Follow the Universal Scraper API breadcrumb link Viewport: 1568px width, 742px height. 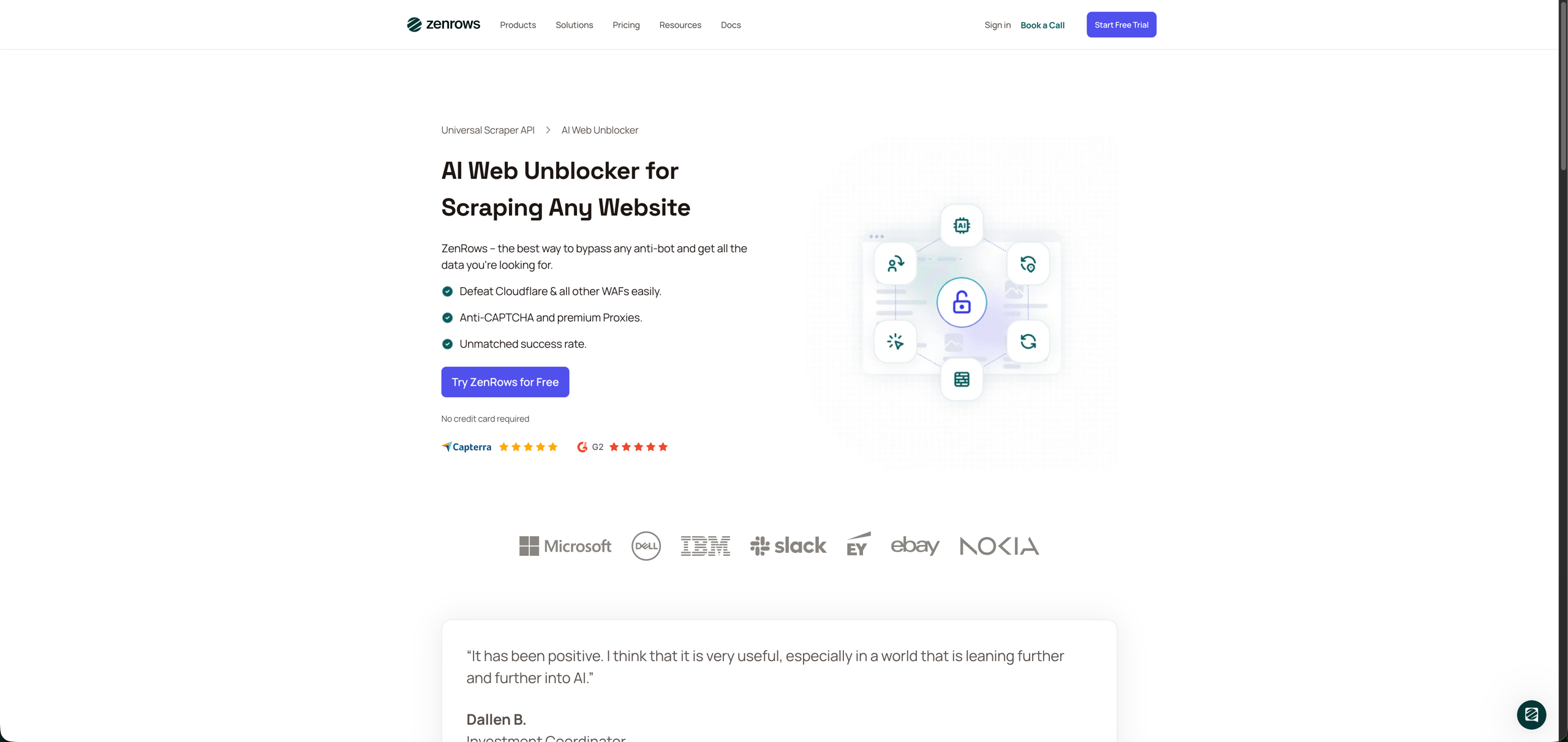click(488, 130)
